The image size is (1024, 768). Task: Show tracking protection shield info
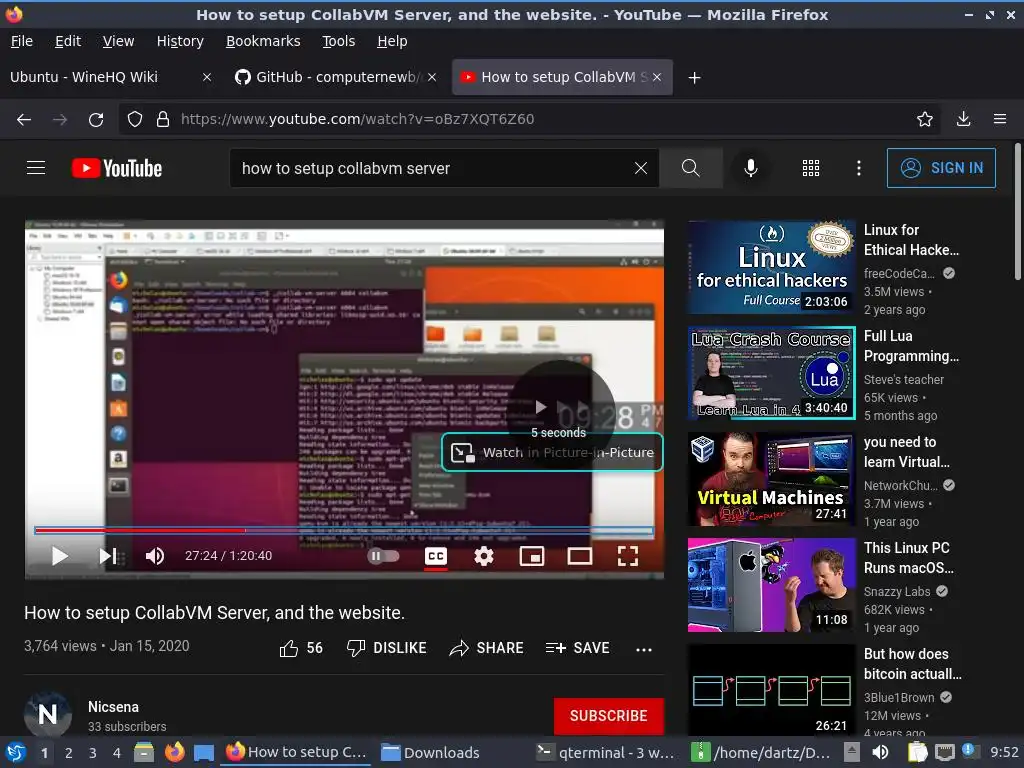[135, 119]
